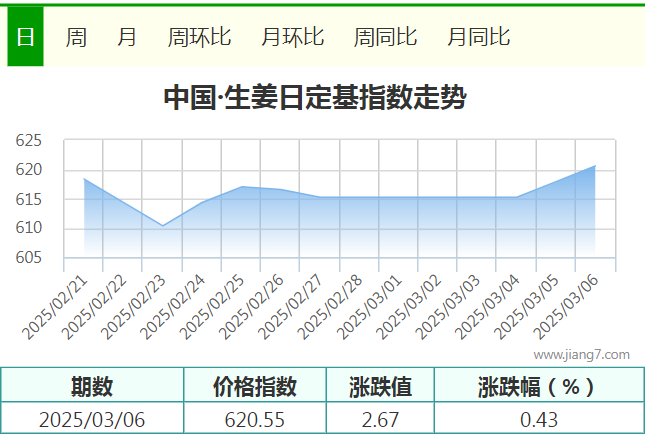Click the 涨跌值 column header
Image resolution: width=645 pixels, height=440 pixels.
tap(380, 387)
